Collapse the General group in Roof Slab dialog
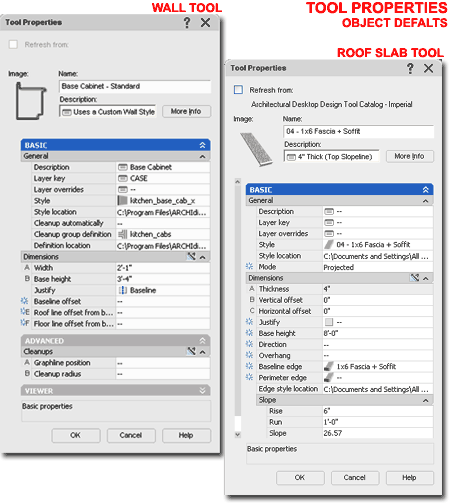 [x=426, y=201]
